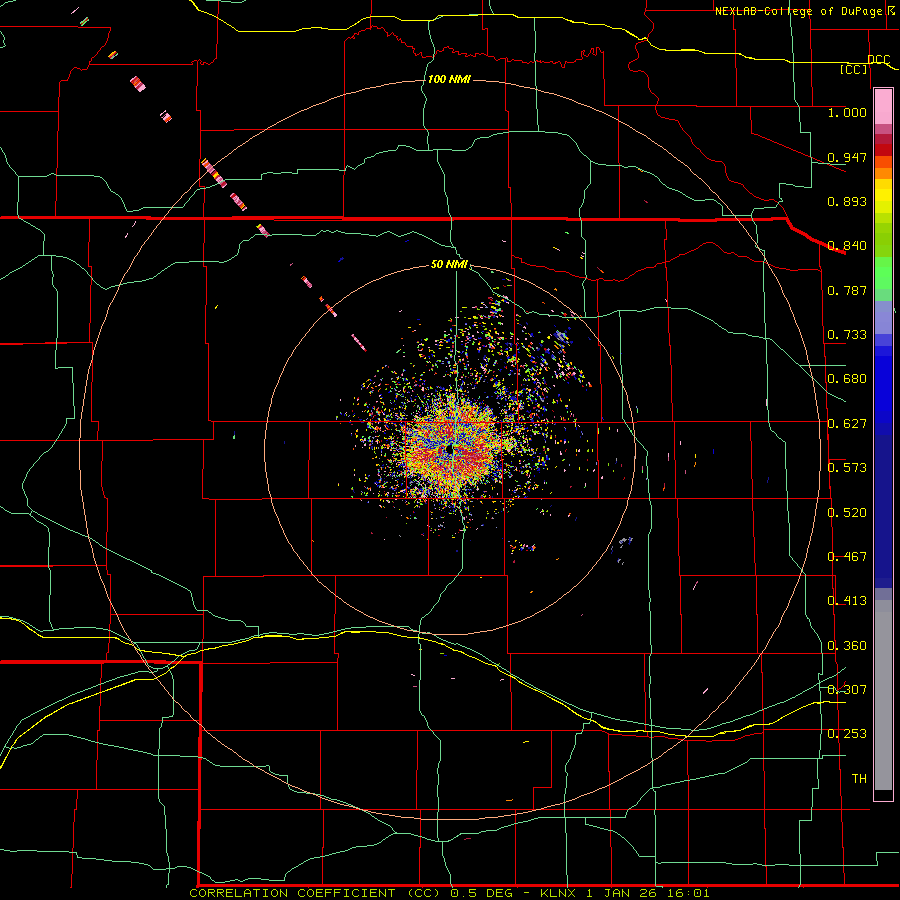Click the 0.787 scale value

click(847, 290)
